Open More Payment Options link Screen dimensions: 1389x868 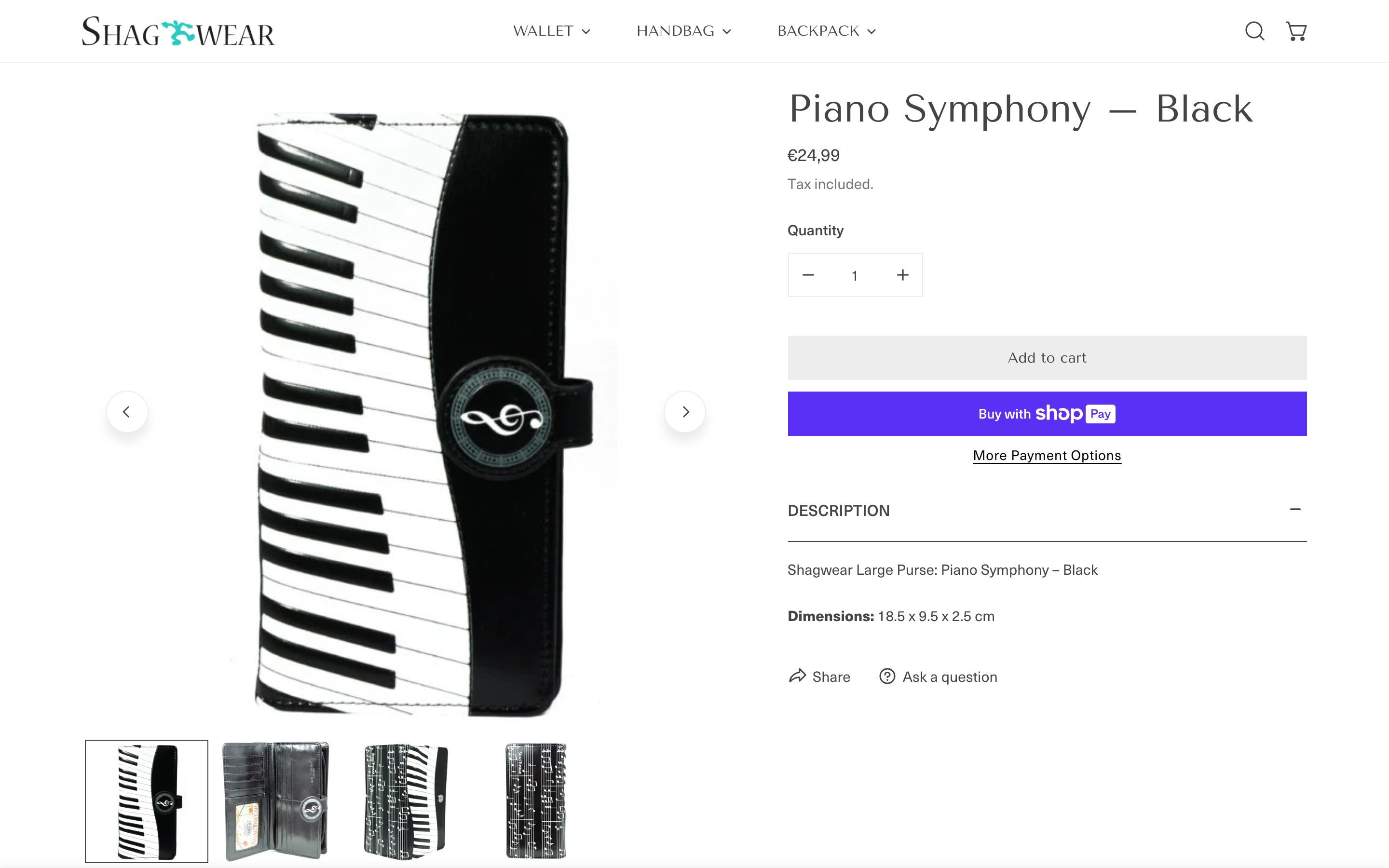pyautogui.click(x=1047, y=455)
